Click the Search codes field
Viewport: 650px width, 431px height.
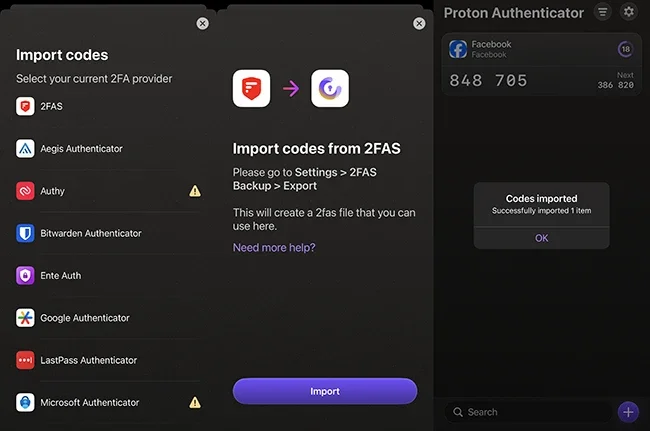[530, 411]
